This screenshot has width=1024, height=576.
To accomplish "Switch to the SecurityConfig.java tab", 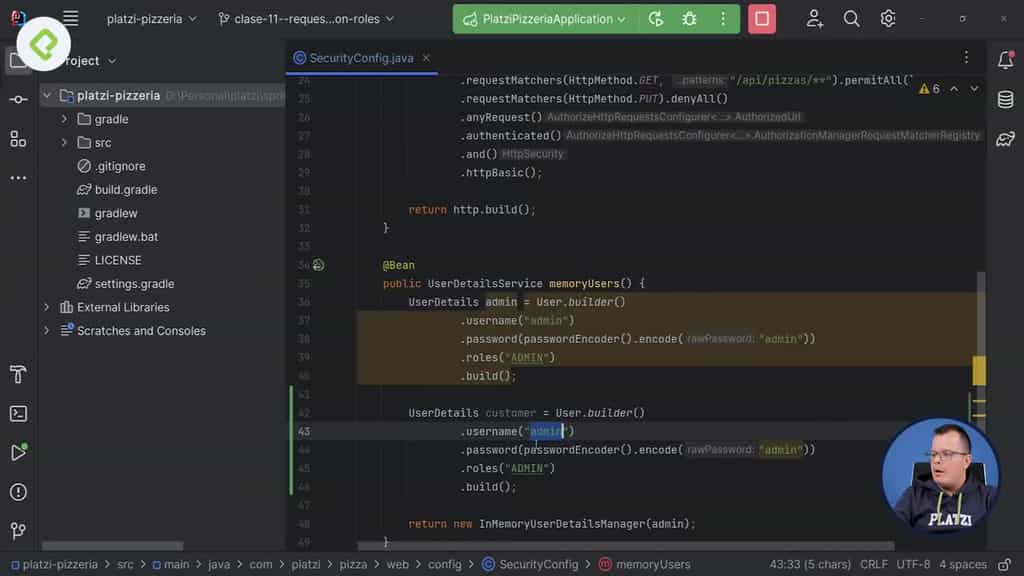I will tap(361, 58).
